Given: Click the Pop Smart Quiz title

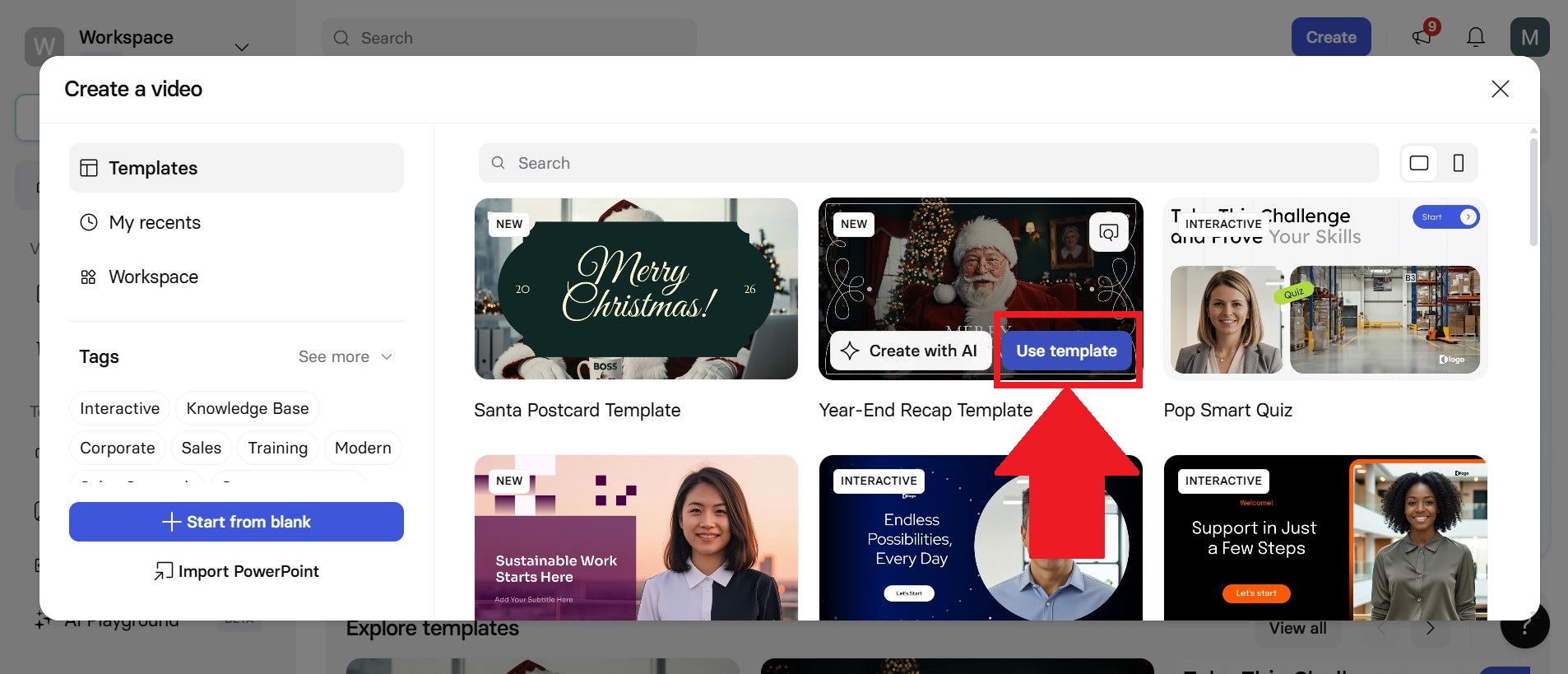Looking at the screenshot, I should pyautogui.click(x=1228, y=410).
